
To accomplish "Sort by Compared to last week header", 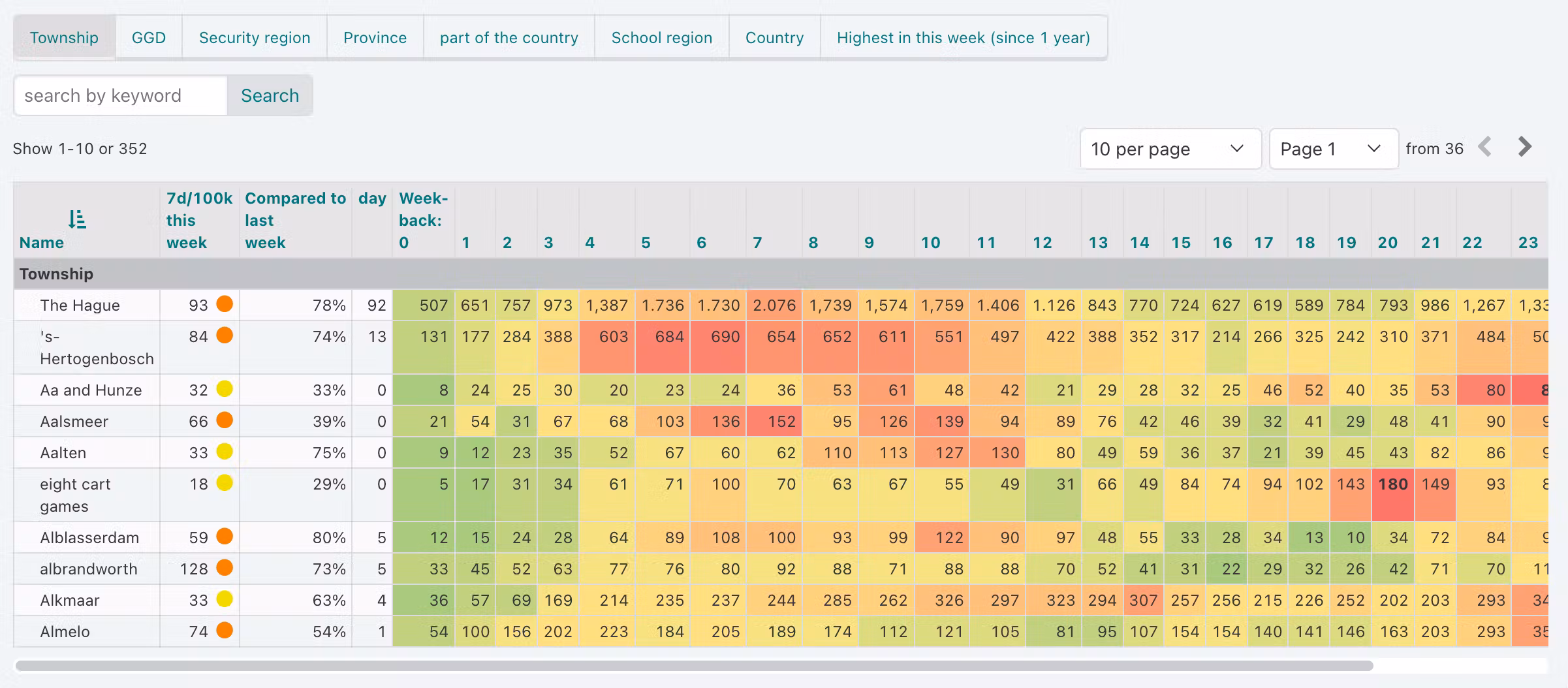I will [x=294, y=221].
